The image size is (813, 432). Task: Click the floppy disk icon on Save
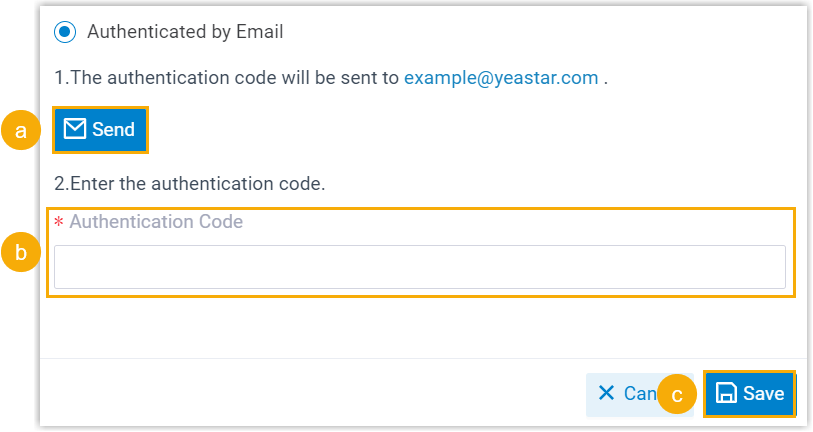click(727, 394)
